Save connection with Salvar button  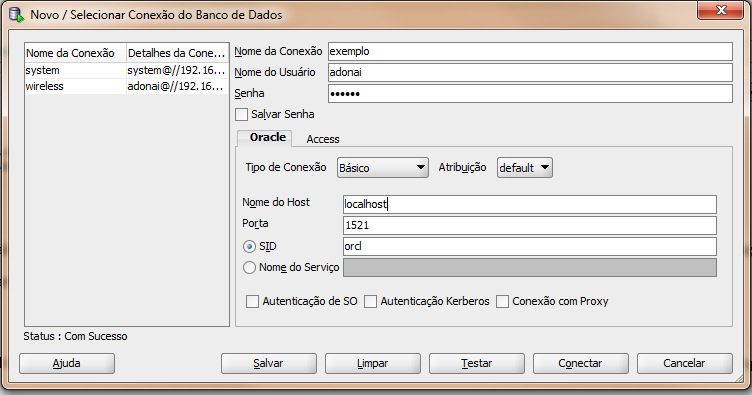click(x=269, y=363)
